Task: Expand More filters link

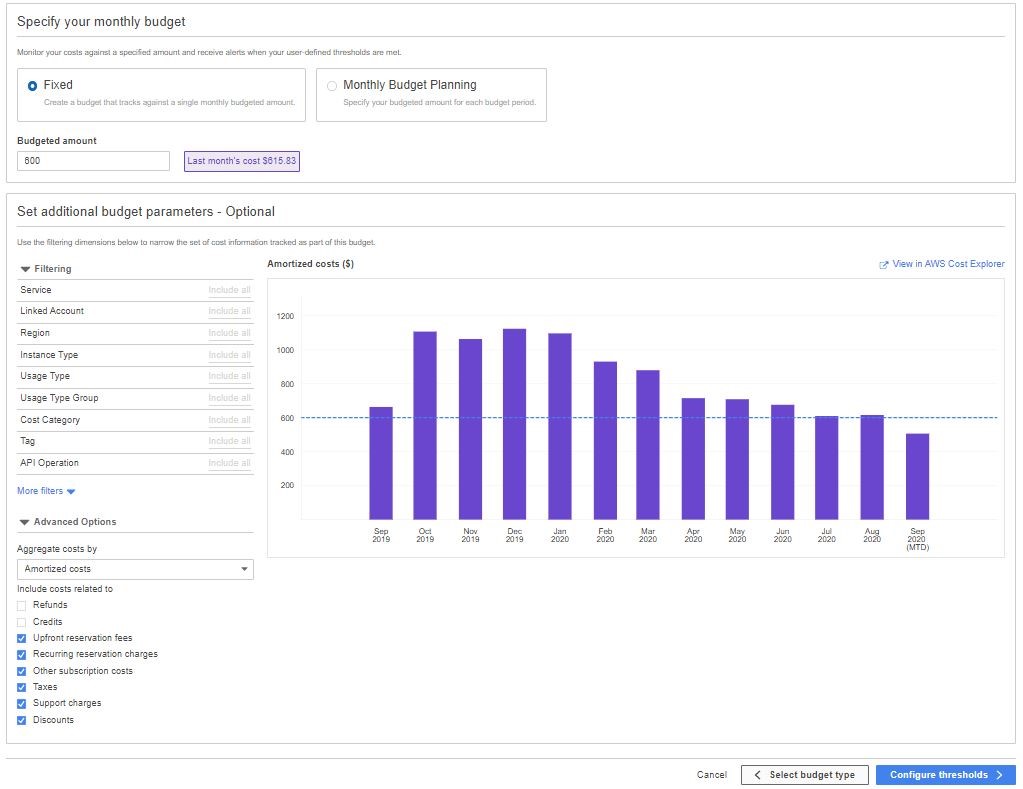Action: tap(46, 491)
